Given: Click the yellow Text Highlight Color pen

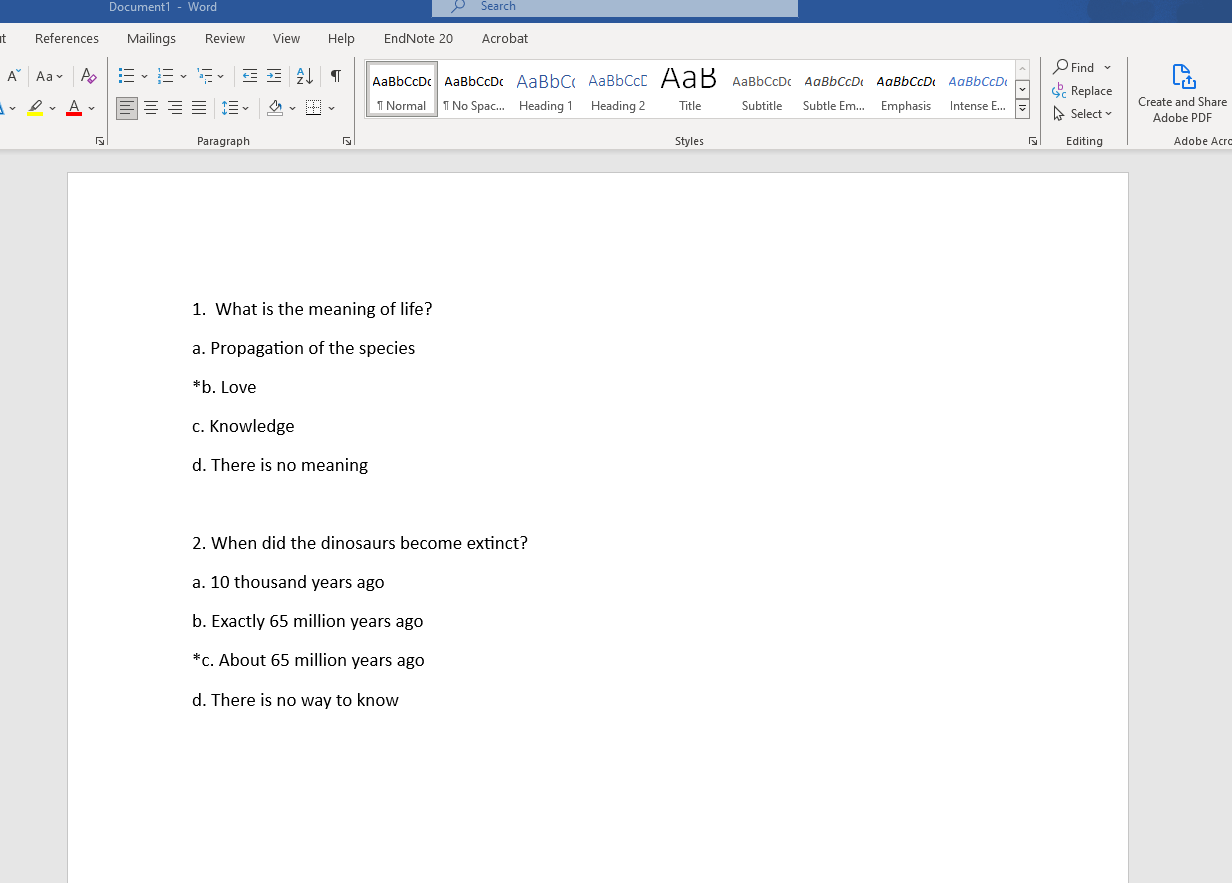Looking at the screenshot, I should pyautogui.click(x=35, y=108).
